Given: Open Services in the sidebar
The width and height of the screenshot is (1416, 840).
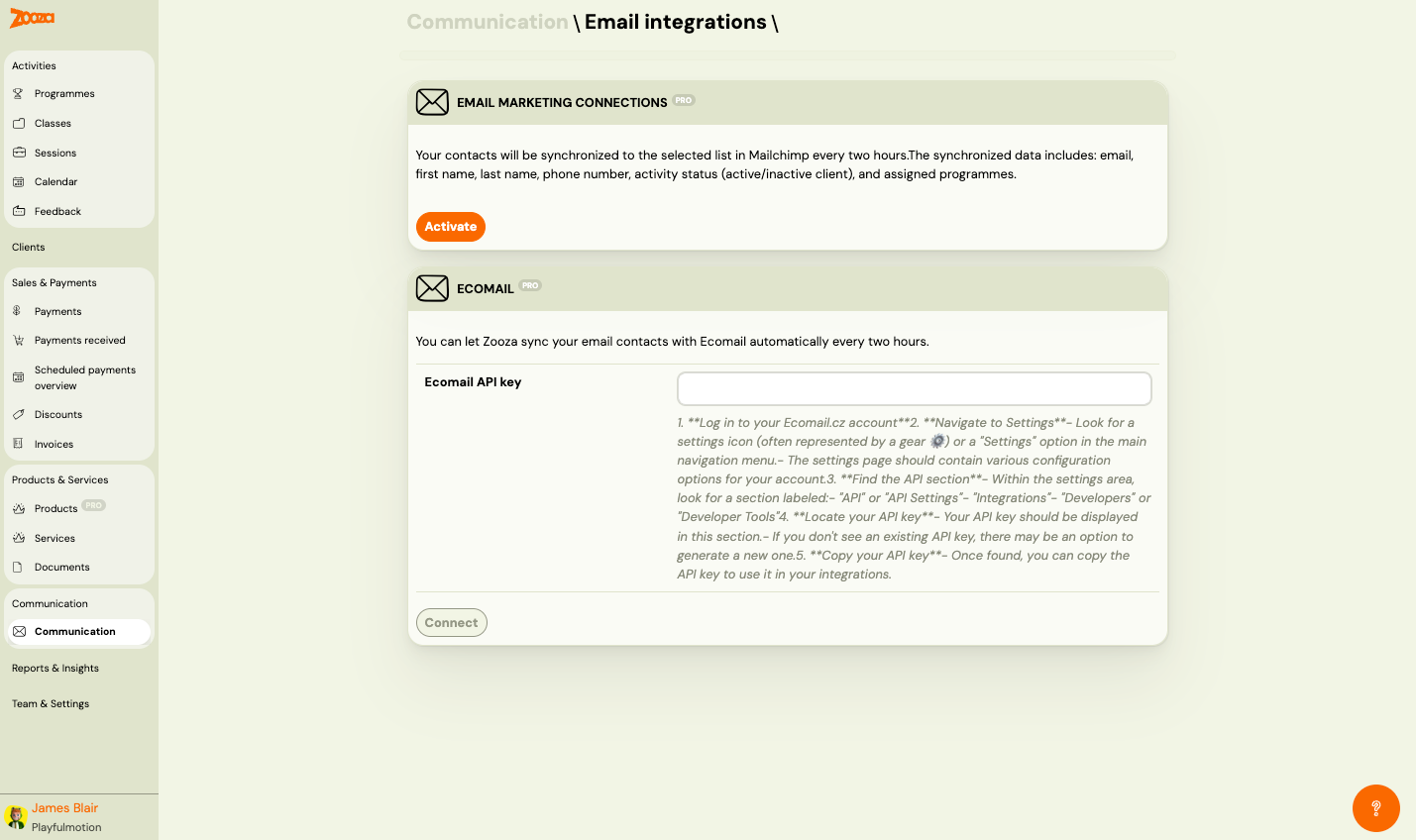Looking at the screenshot, I should pyautogui.click(x=79, y=538).
